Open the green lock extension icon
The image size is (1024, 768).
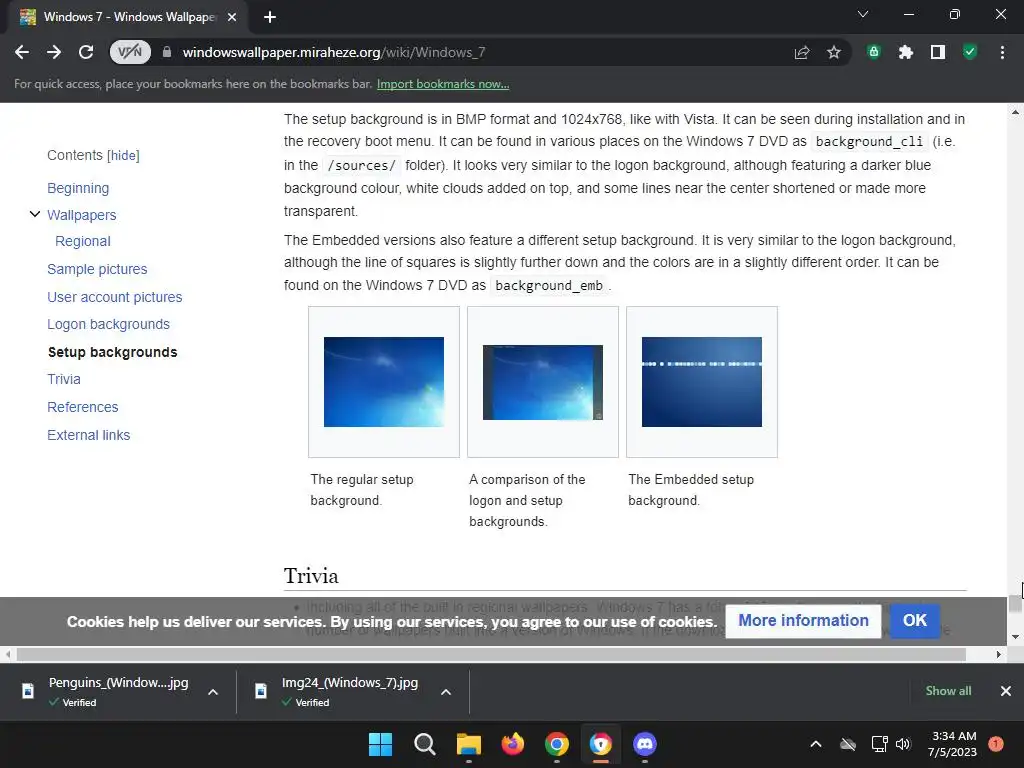click(874, 52)
